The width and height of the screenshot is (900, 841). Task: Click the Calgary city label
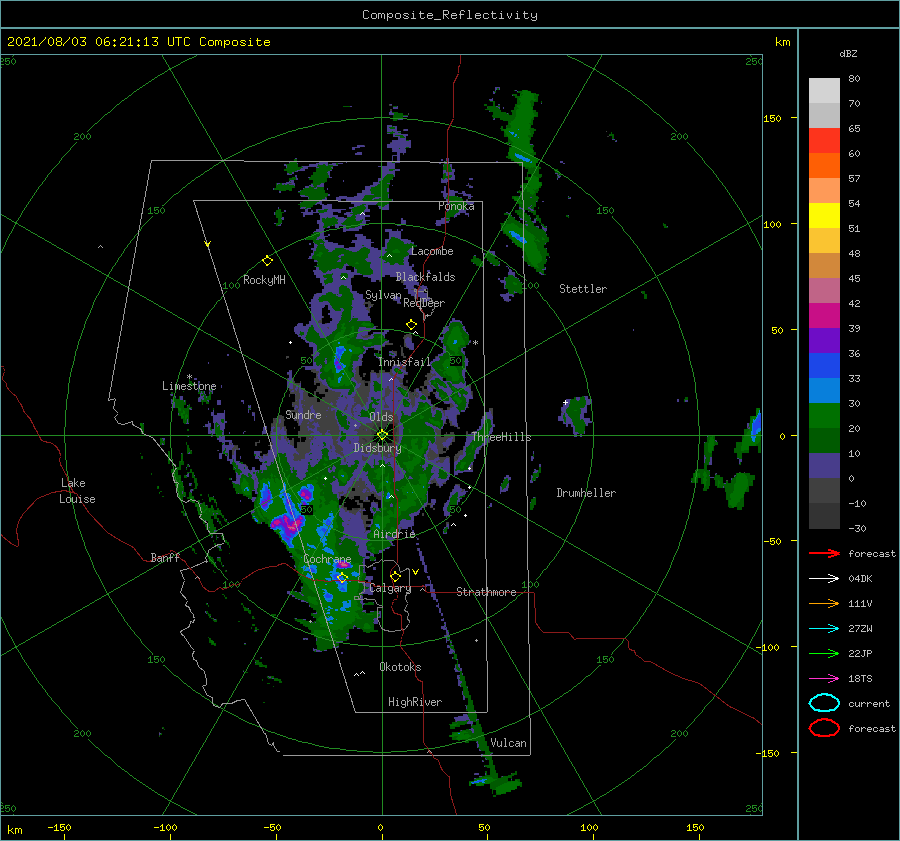pyautogui.click(x=390, y=588)
